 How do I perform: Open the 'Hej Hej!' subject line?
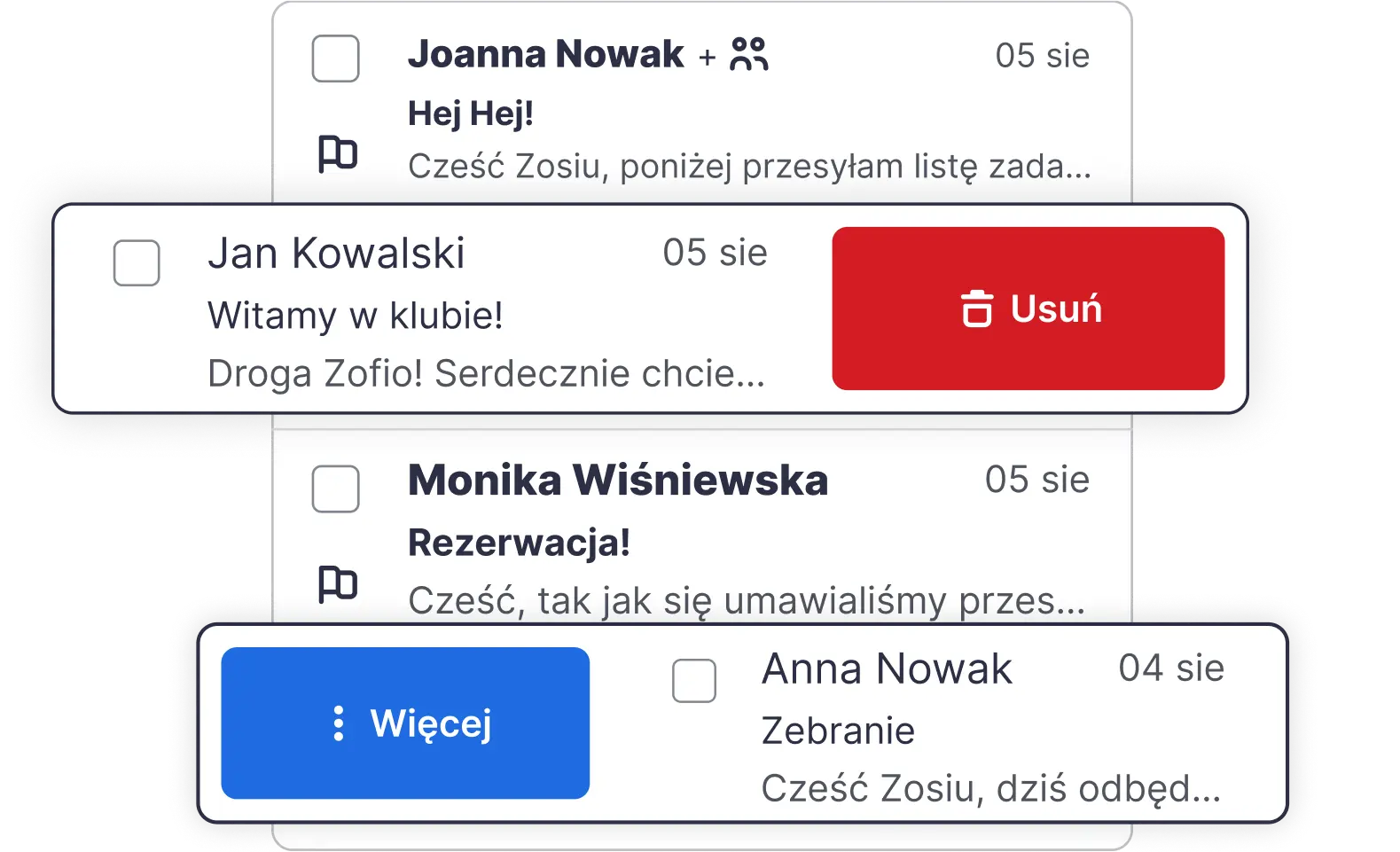coord(470,113)
